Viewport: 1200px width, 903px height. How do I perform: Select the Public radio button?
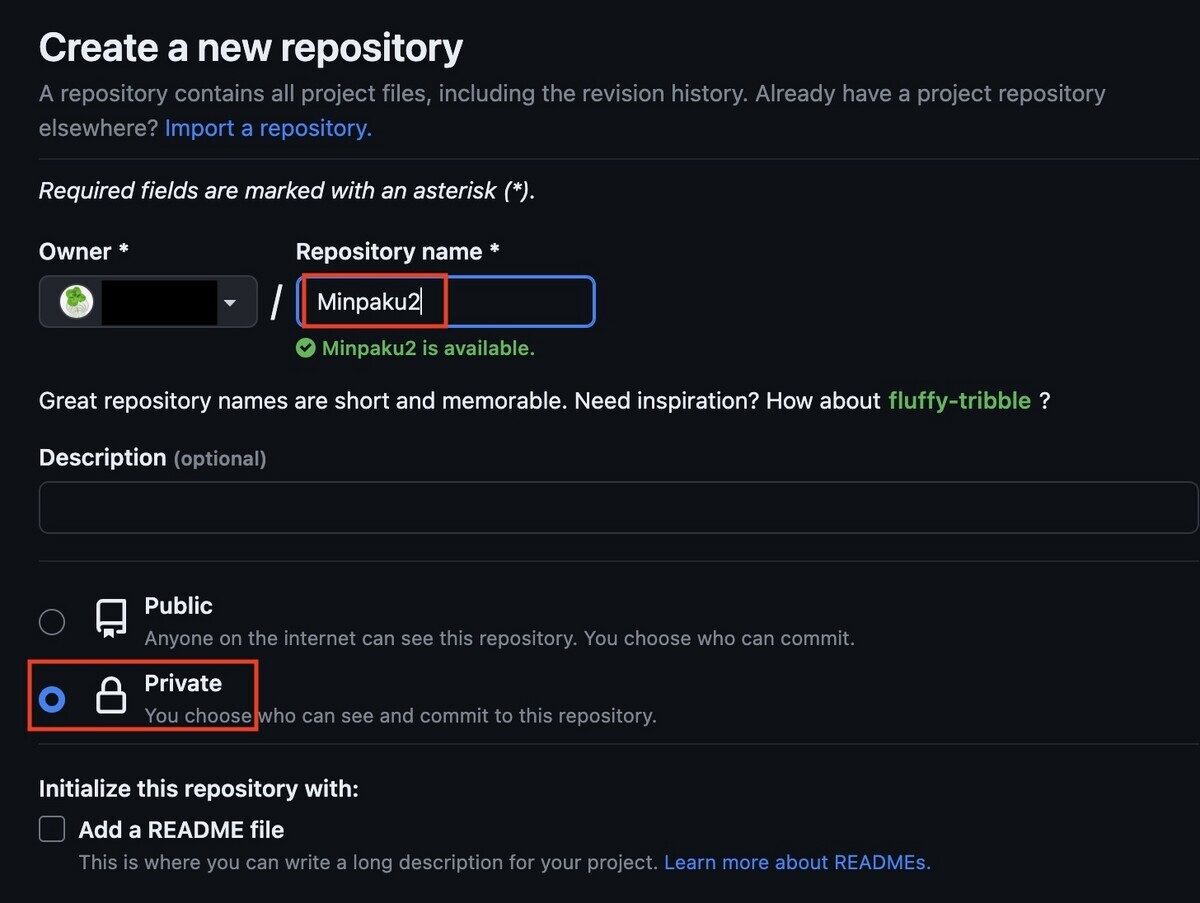[52, 621]
